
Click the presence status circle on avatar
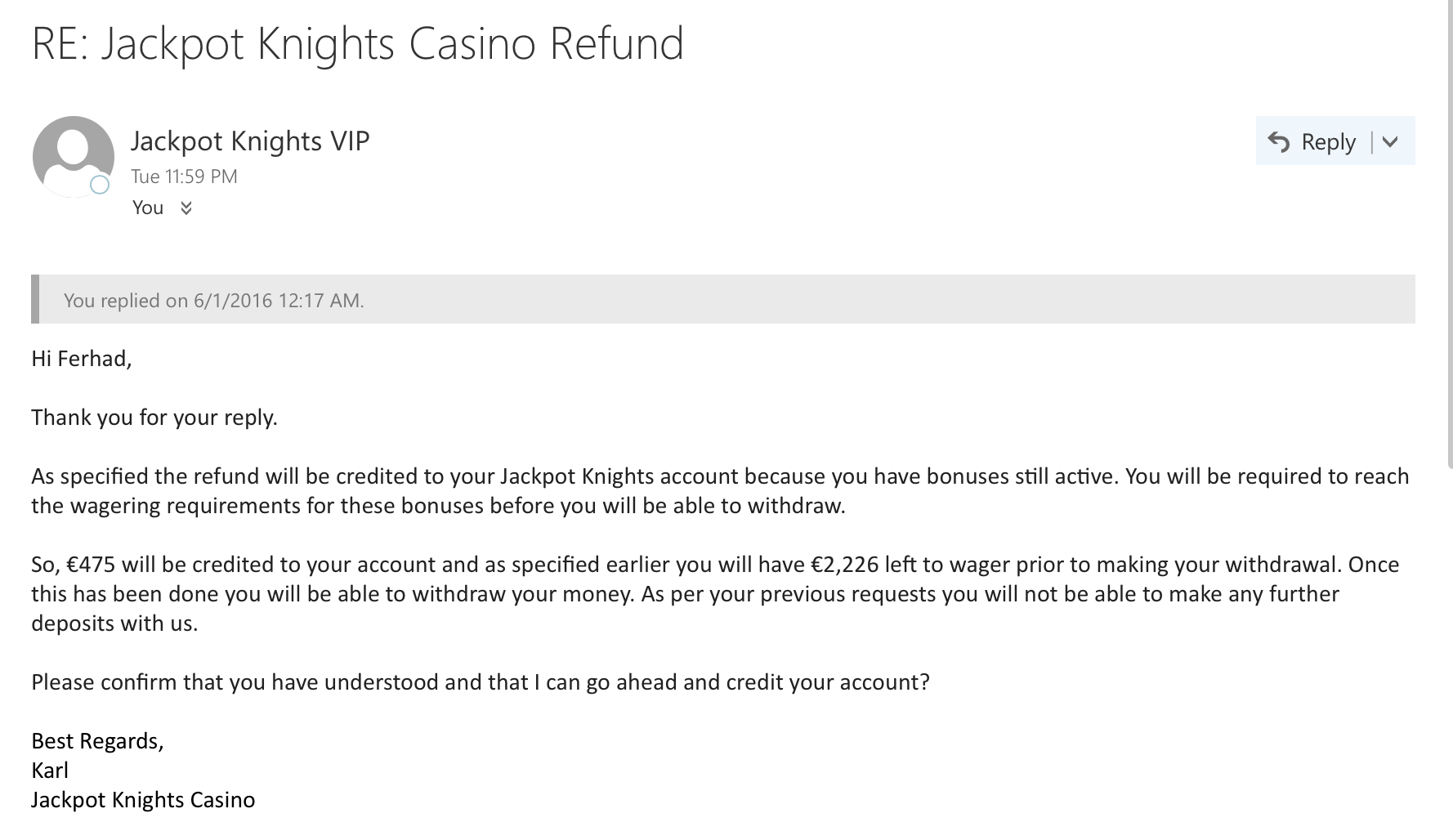100,185
